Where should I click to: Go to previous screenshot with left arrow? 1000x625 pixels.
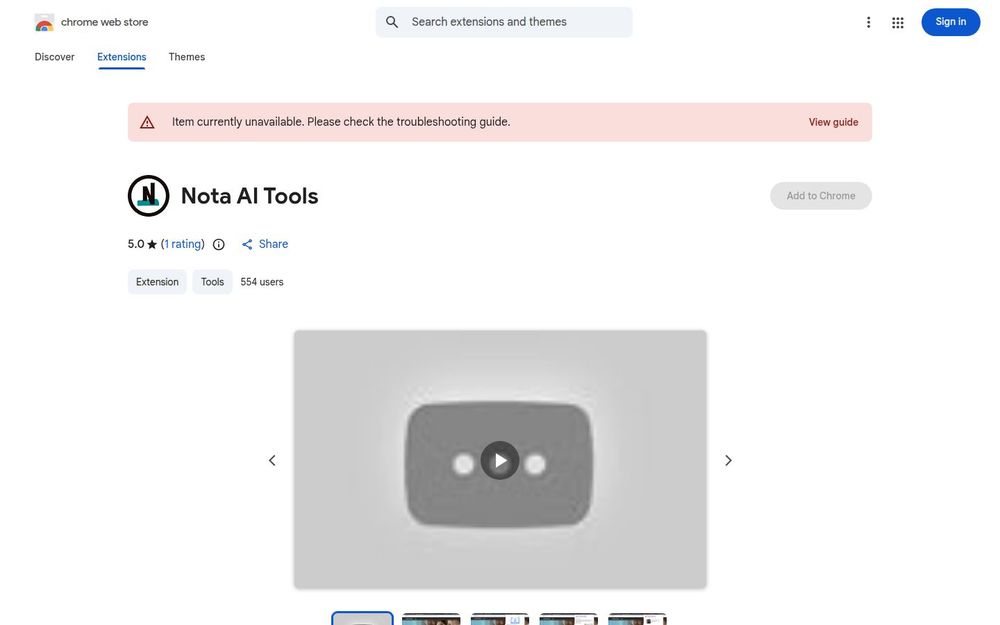tap(272, 460)
